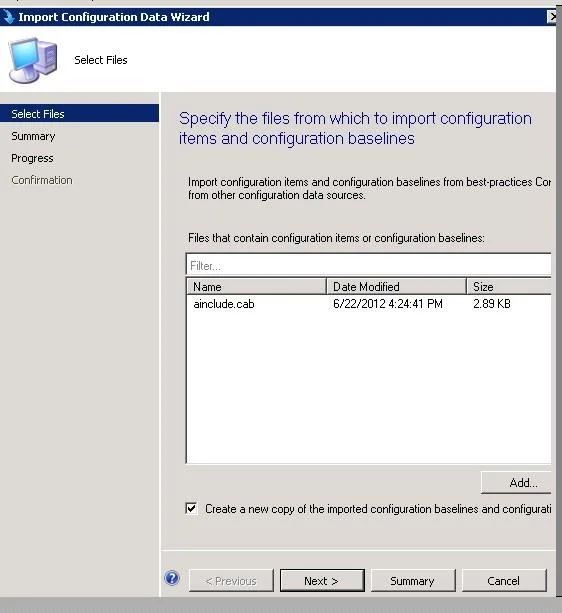Click the Next > button
Image resolution: width=562 pixels, height=613 pixels.
[322, 581]
